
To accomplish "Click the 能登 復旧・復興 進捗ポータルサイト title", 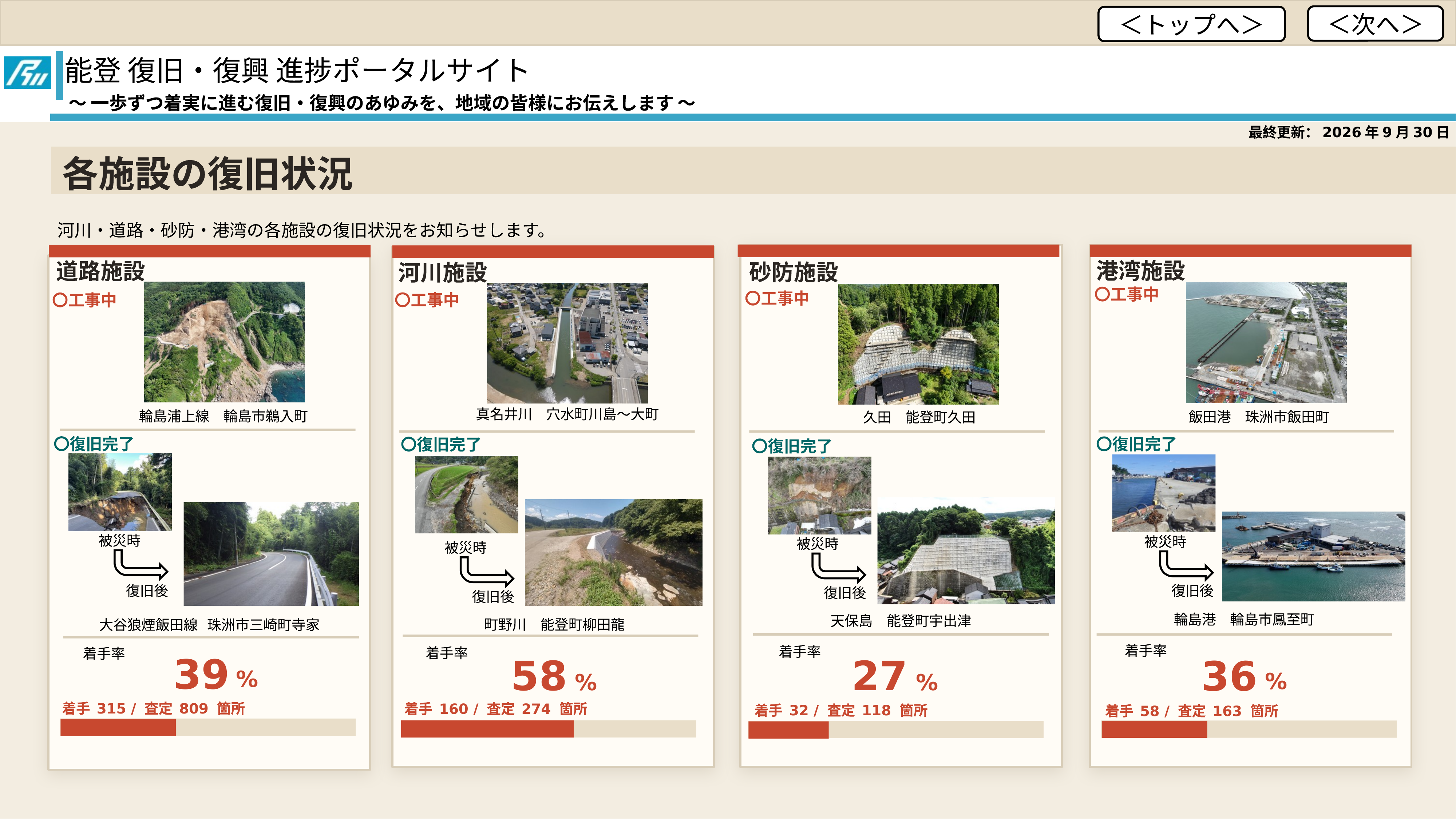I will (297, 71).
